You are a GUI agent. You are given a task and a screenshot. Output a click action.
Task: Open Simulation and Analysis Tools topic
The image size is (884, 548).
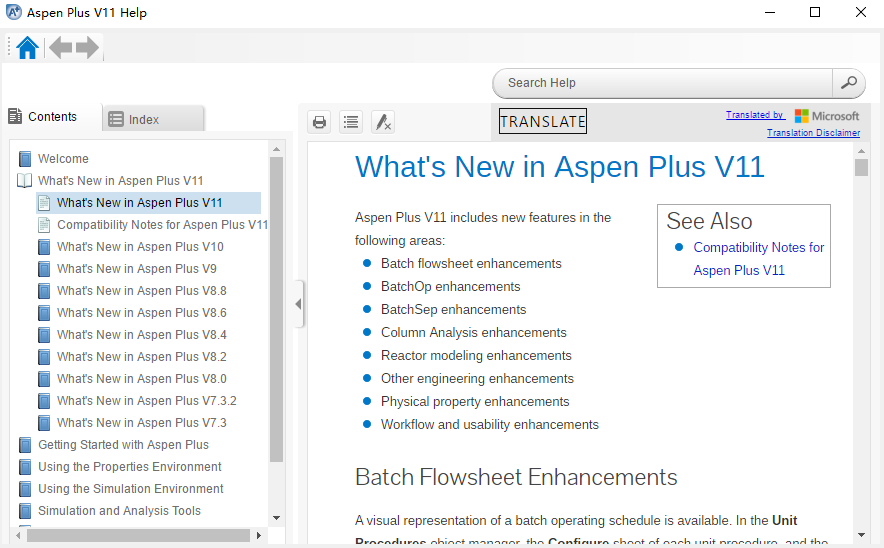tap(120, 511)
